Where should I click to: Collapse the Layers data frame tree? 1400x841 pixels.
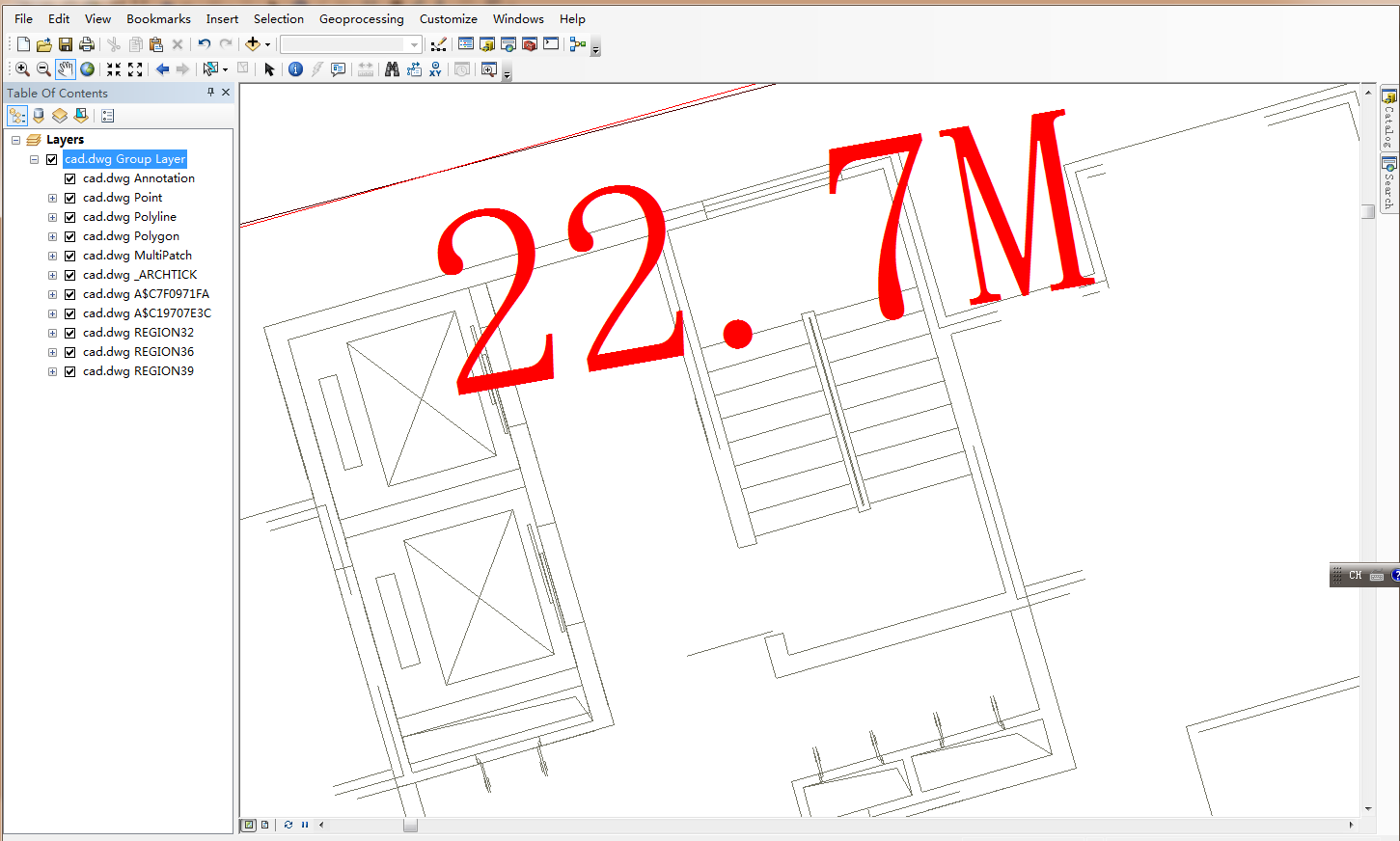[15, 140]
